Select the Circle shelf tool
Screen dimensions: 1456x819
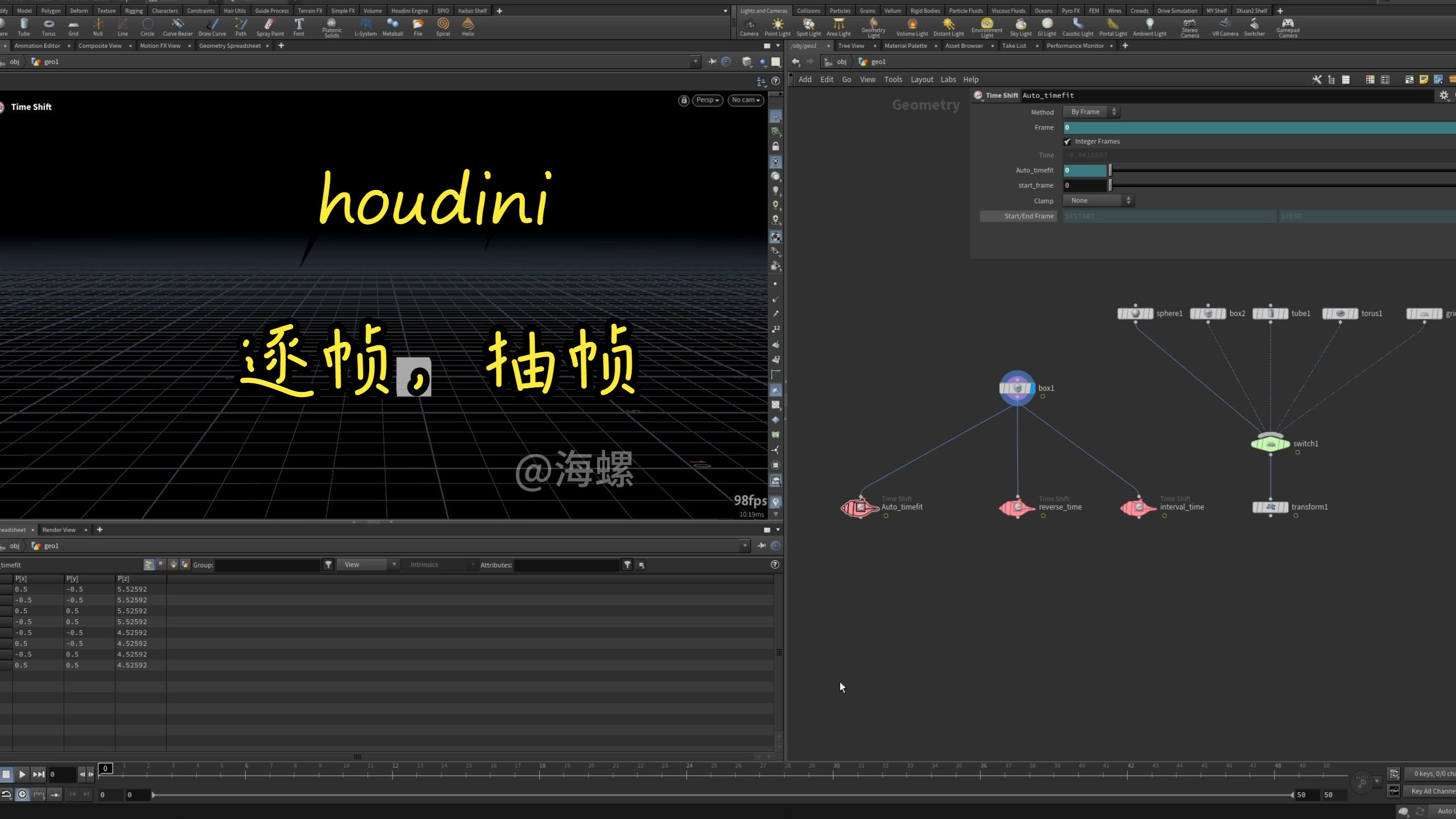147,27
